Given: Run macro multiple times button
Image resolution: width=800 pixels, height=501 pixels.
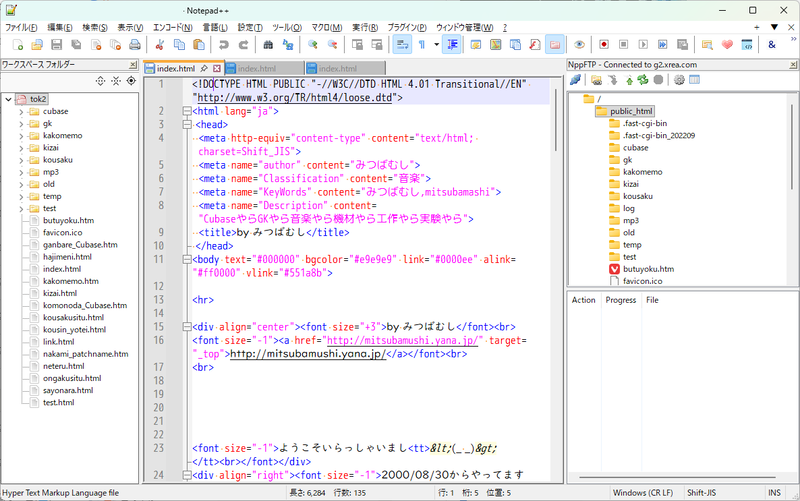Looking at the screenshot, I should tap(662, 45).
